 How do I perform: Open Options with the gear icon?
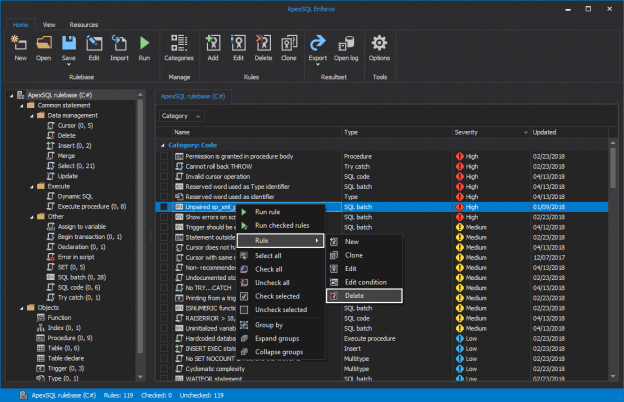pos(379,47)
